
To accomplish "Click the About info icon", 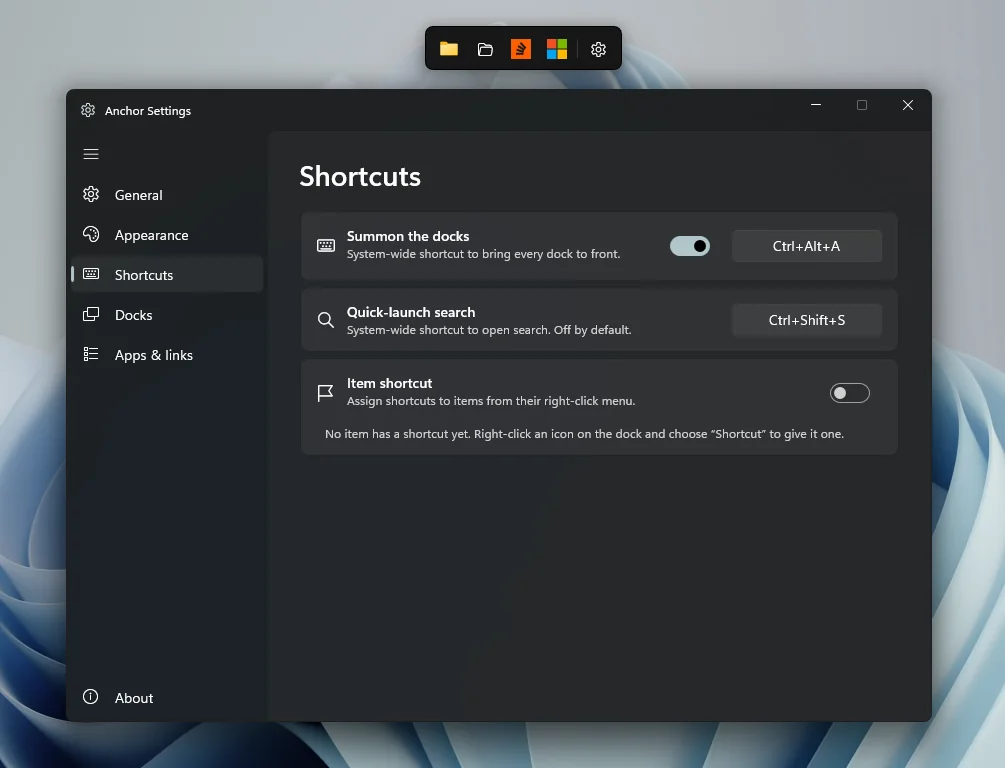I will point(91,697).
